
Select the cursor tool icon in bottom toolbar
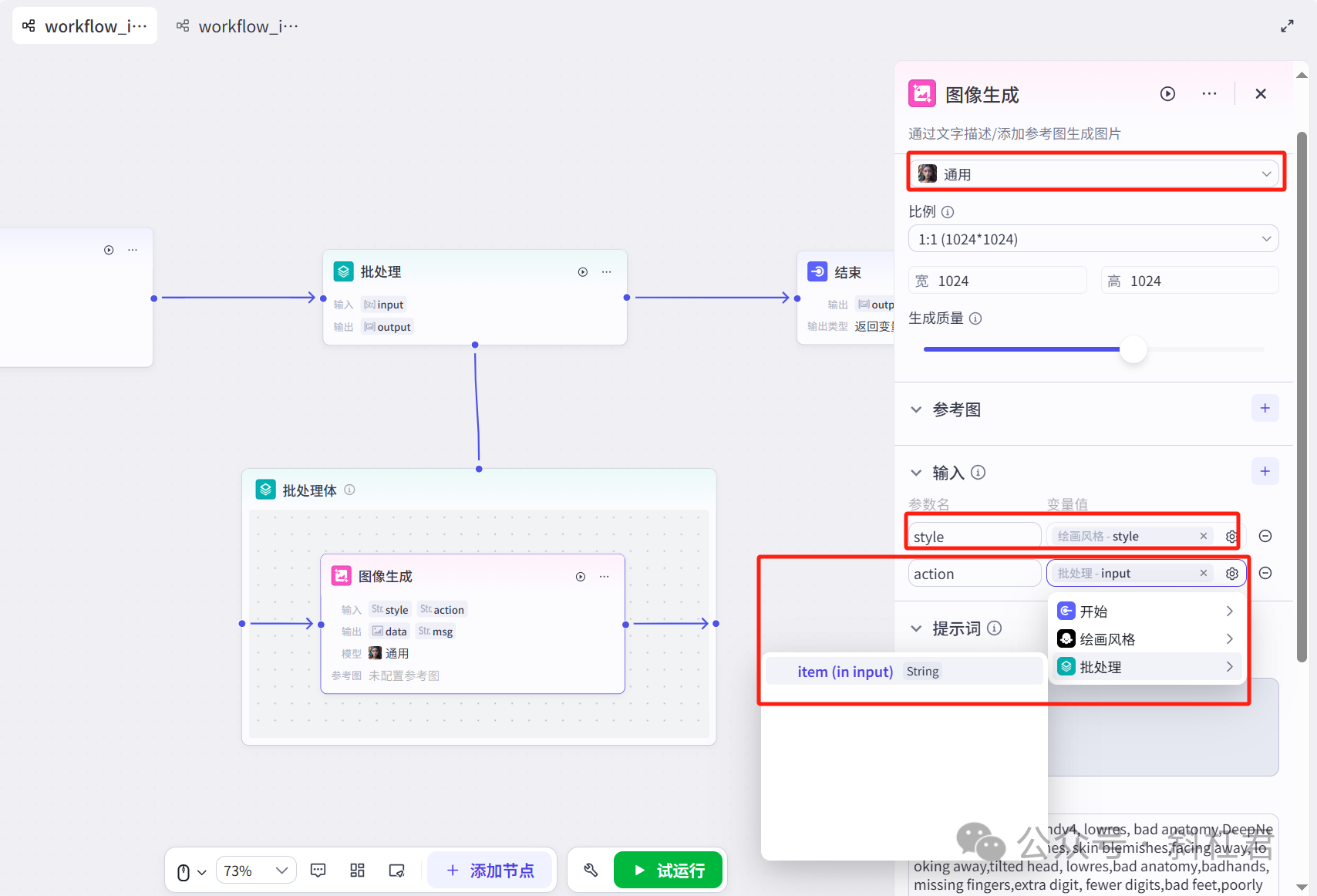(183, 870)
